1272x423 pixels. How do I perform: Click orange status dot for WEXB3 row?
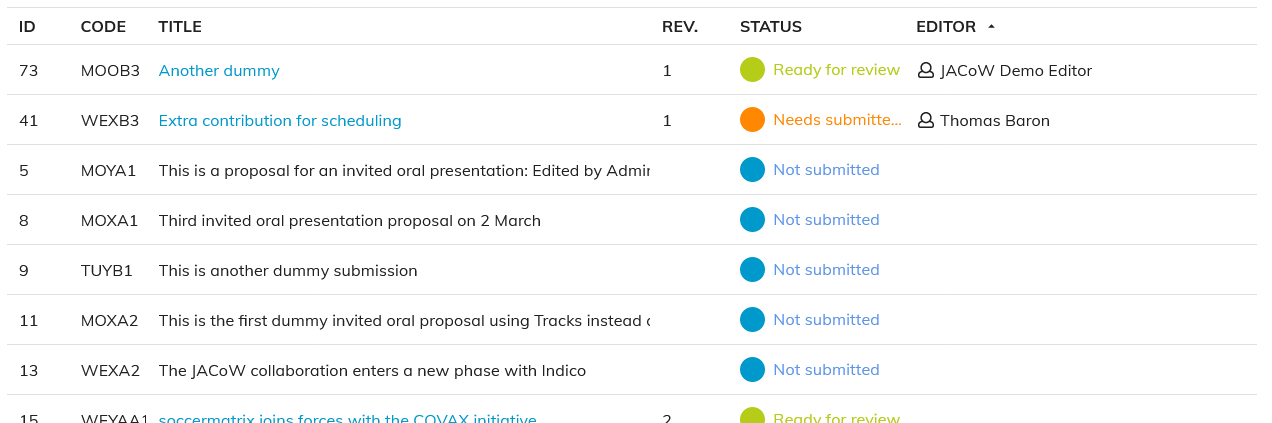pos(752,120)
